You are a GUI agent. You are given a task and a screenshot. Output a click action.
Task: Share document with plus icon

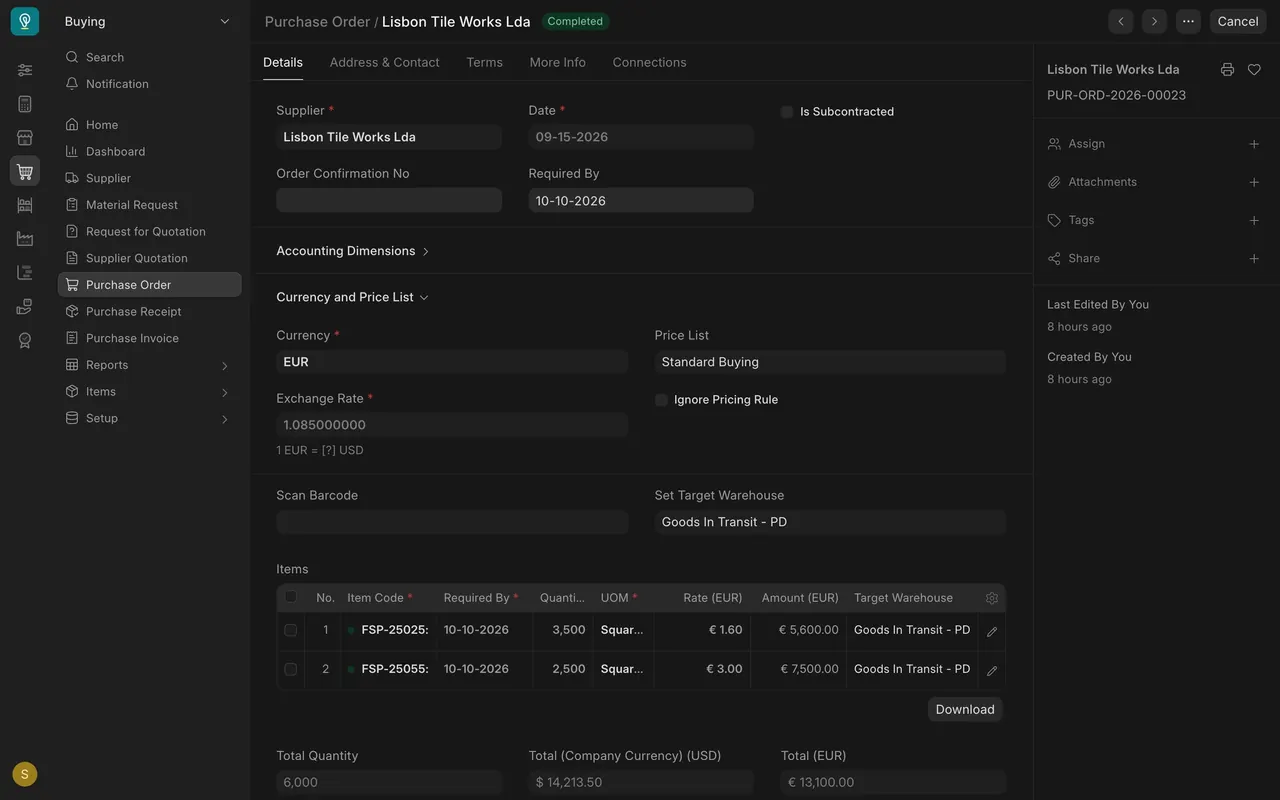1254,258
